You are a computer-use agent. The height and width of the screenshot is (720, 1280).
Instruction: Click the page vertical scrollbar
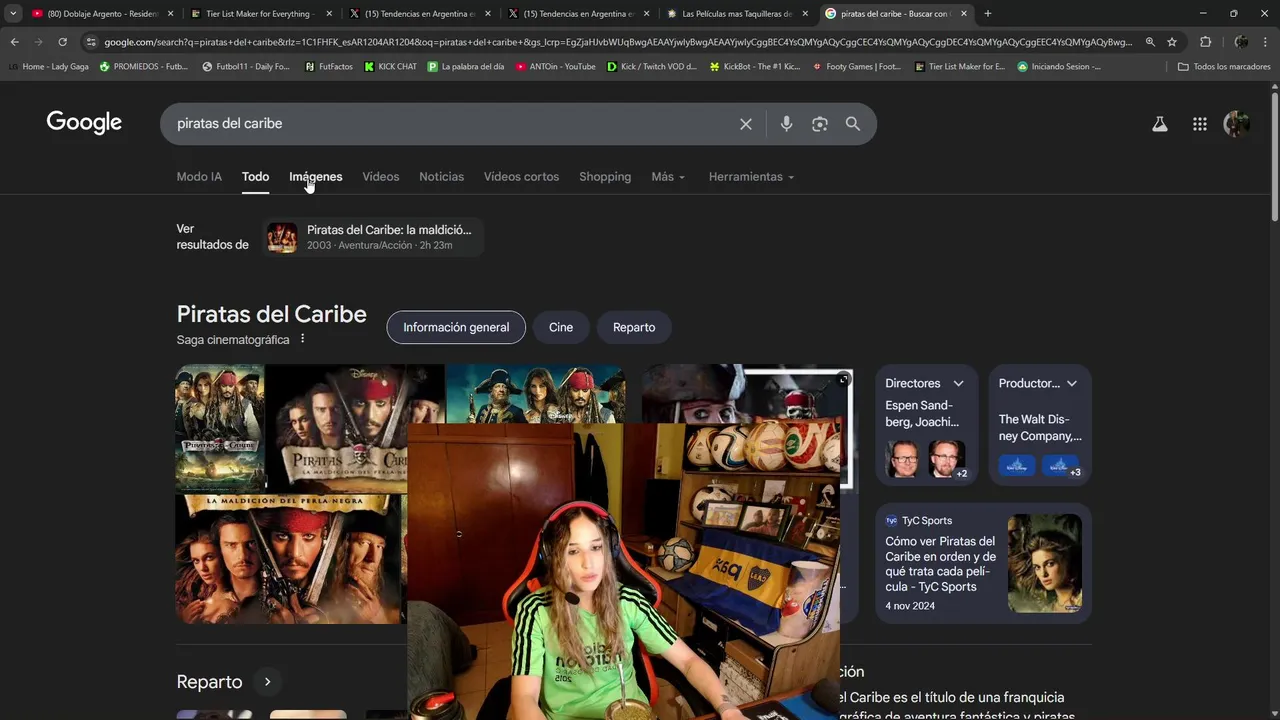(x=1274, y=155)
